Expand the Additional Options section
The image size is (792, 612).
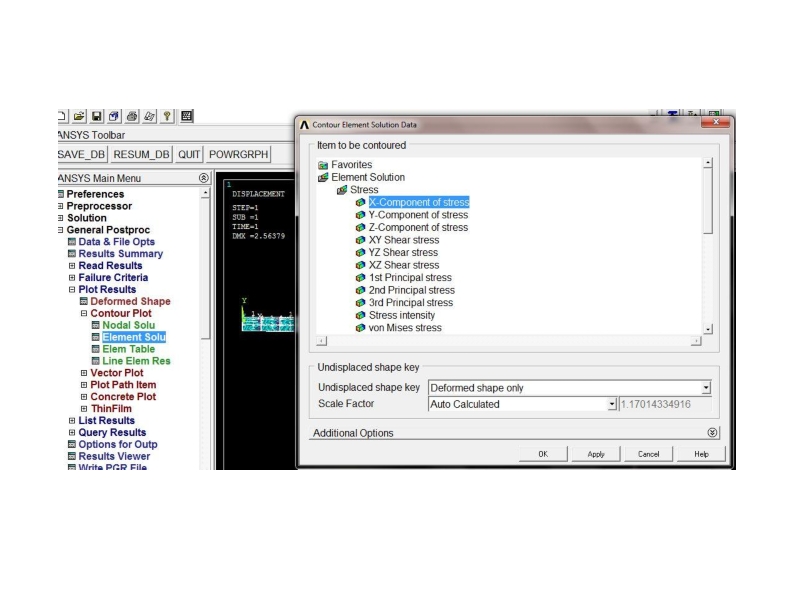coord(712,433)
